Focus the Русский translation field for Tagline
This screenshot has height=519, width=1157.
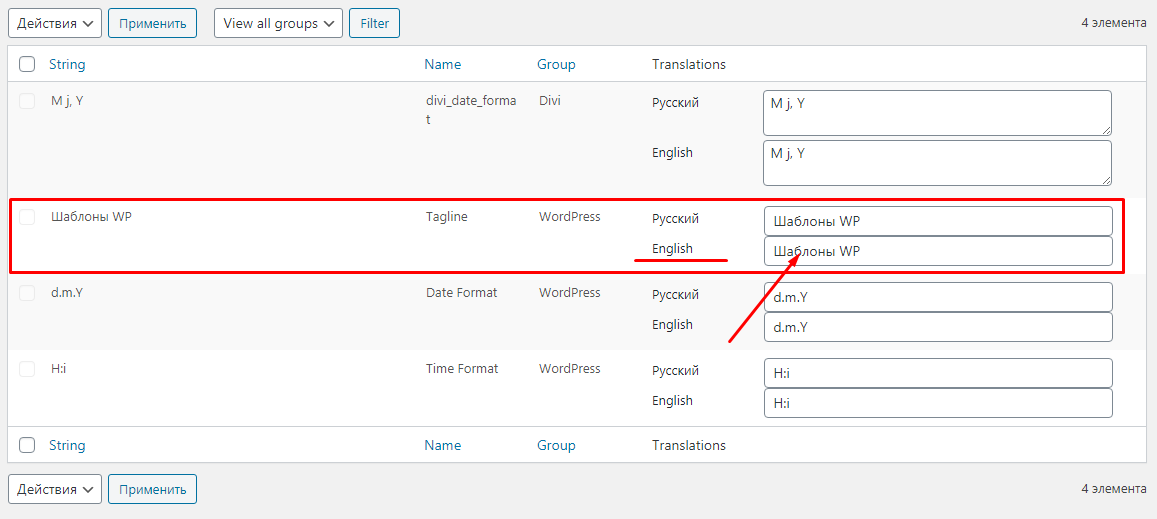tap(937, 221)
